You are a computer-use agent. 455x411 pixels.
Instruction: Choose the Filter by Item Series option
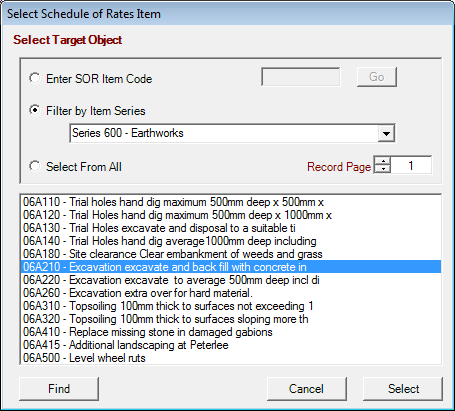click(x=35, y=111)
